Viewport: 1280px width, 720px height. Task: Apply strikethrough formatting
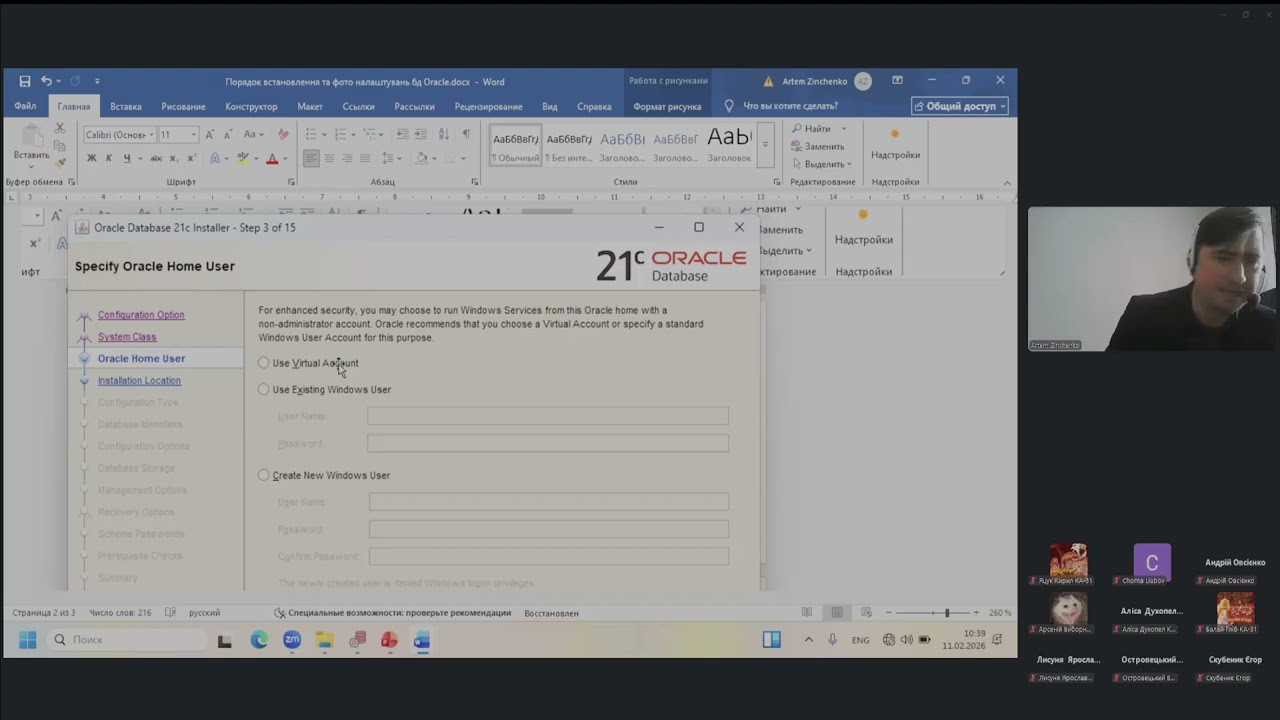[156, 158]
